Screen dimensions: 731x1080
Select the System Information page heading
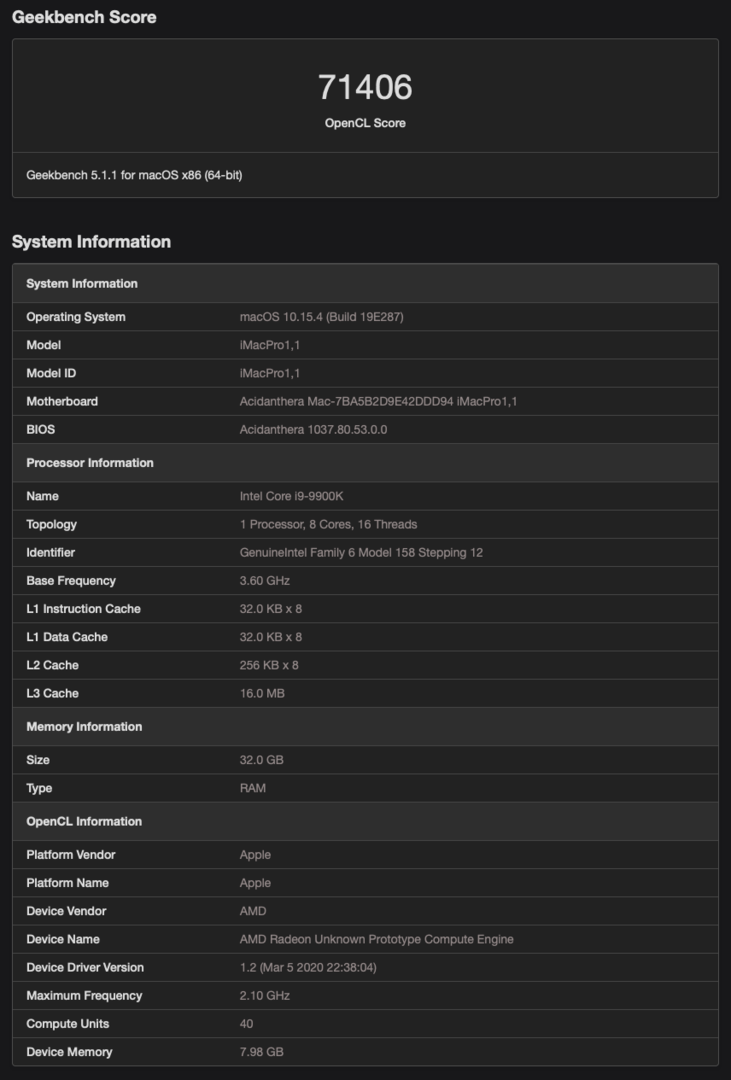pyautogui.click(x=91, y=241)
